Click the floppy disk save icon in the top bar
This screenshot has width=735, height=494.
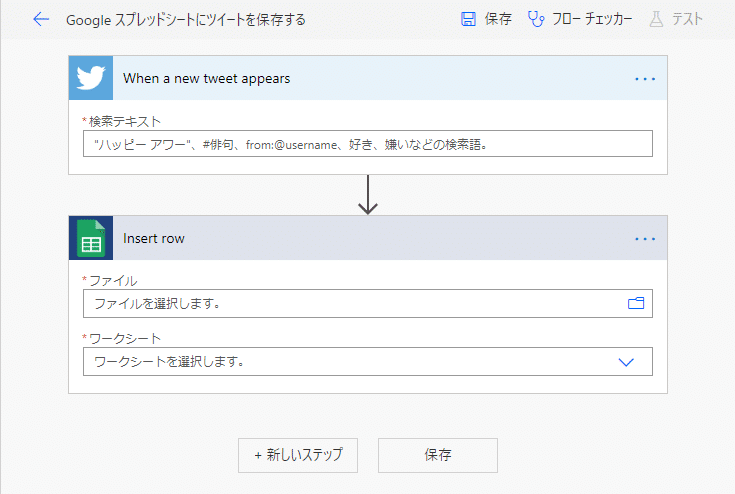coord(468,19)
